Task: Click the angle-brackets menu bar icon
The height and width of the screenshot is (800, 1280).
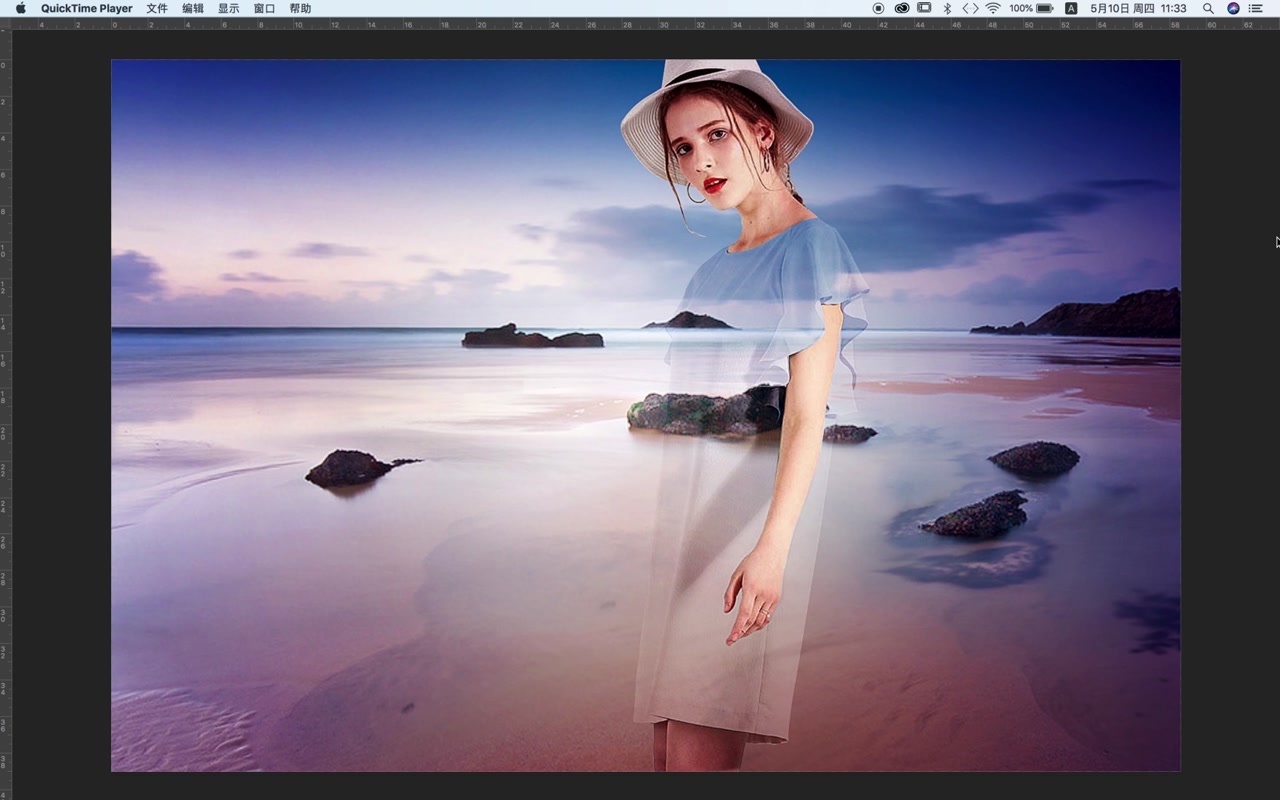Action: (970, 8)
